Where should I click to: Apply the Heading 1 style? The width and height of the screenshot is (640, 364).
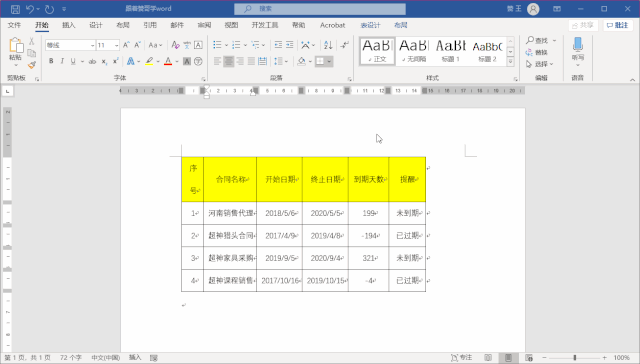tap(451, 51)
